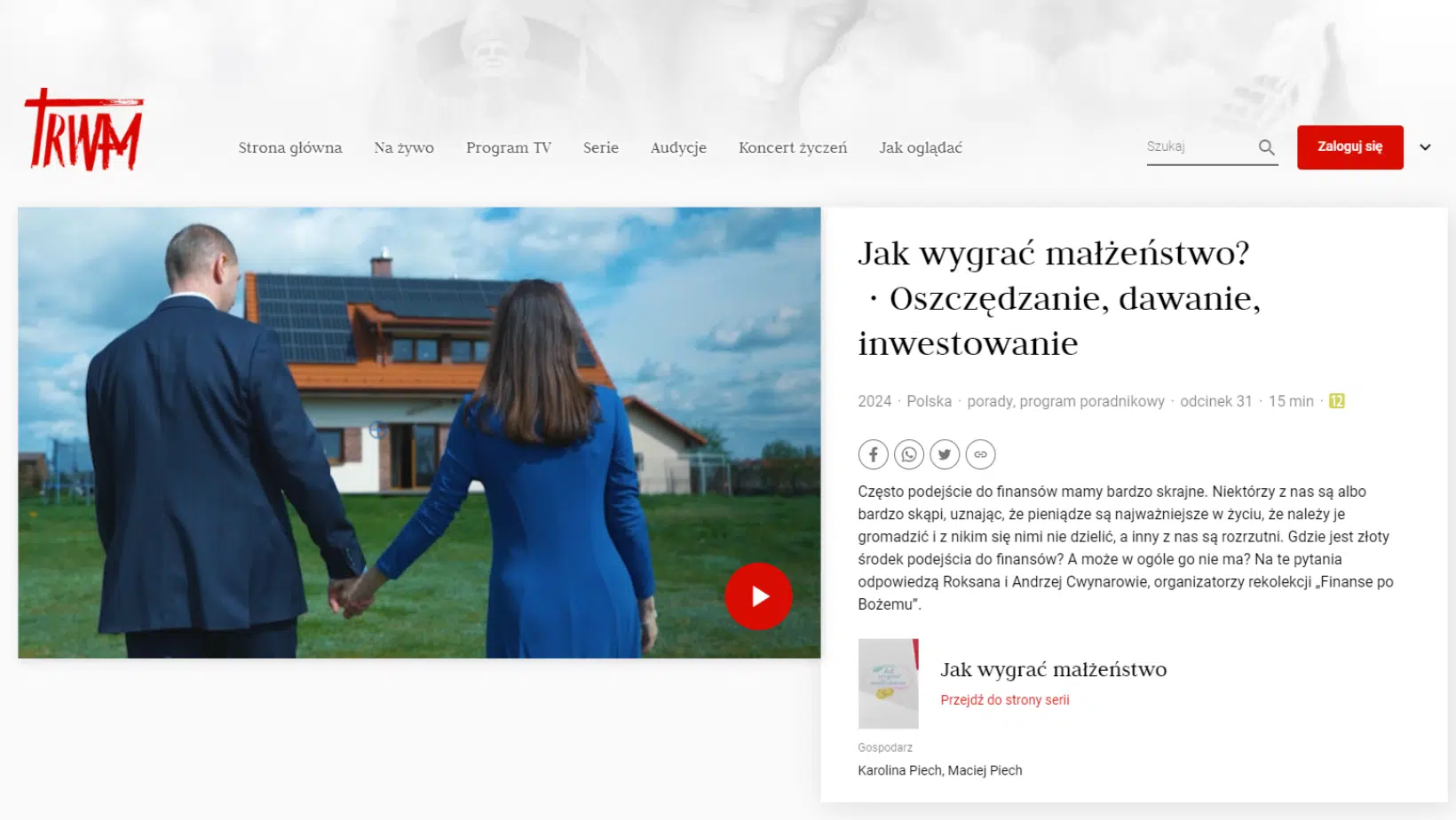
Task: Navigate to Koncert życzeń
Action: [x=793, y=147]
